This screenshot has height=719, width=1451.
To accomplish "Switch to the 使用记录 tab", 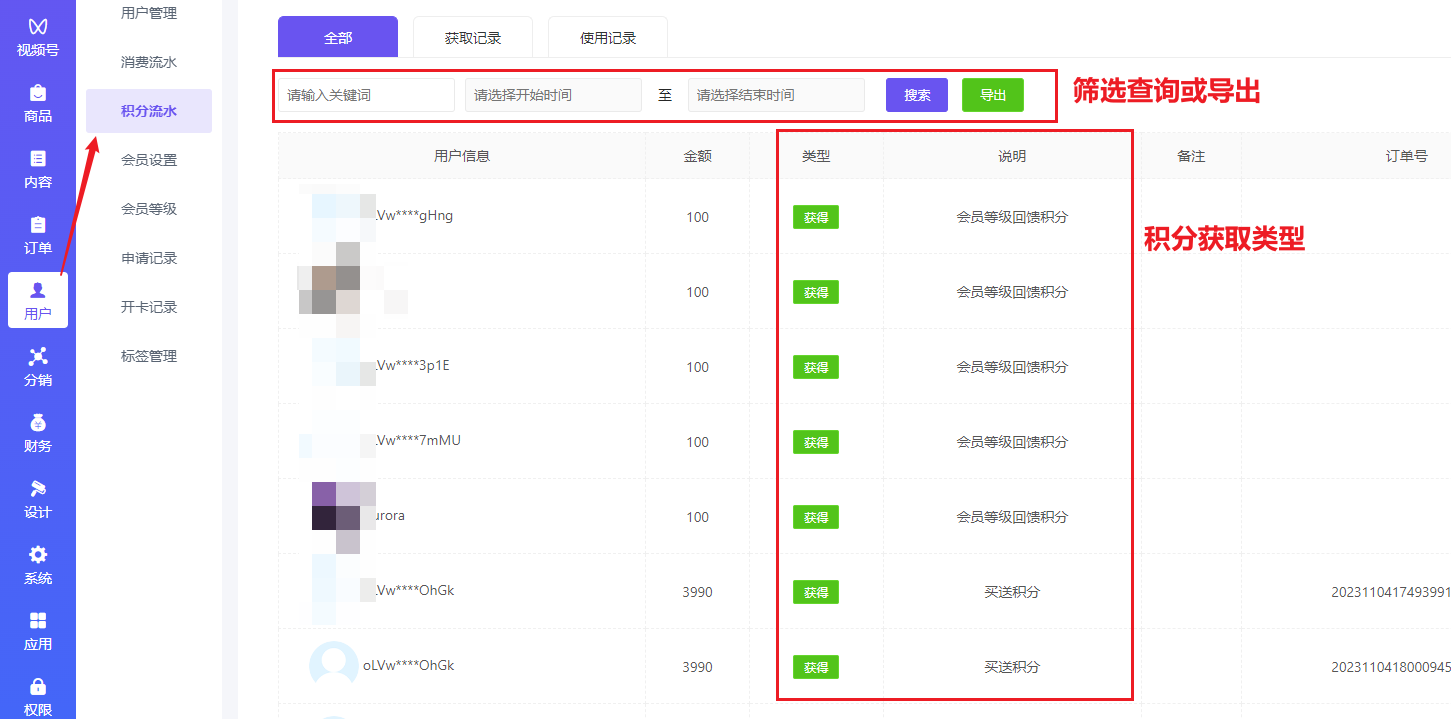I will tap(606, 36).
